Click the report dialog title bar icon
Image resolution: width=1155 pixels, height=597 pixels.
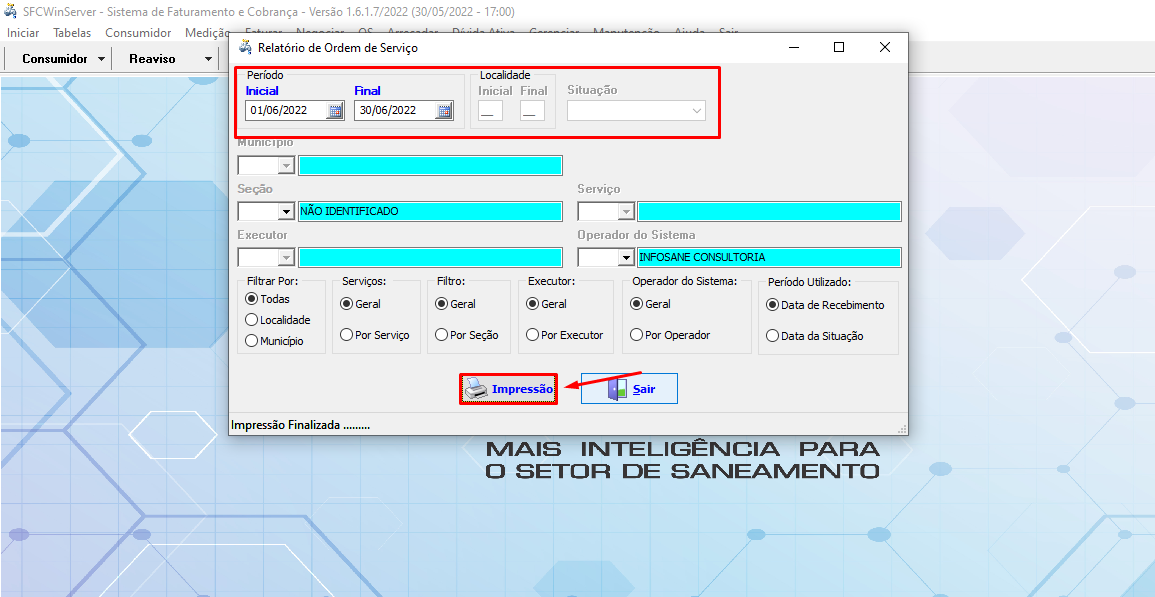[x=245, y=47]
